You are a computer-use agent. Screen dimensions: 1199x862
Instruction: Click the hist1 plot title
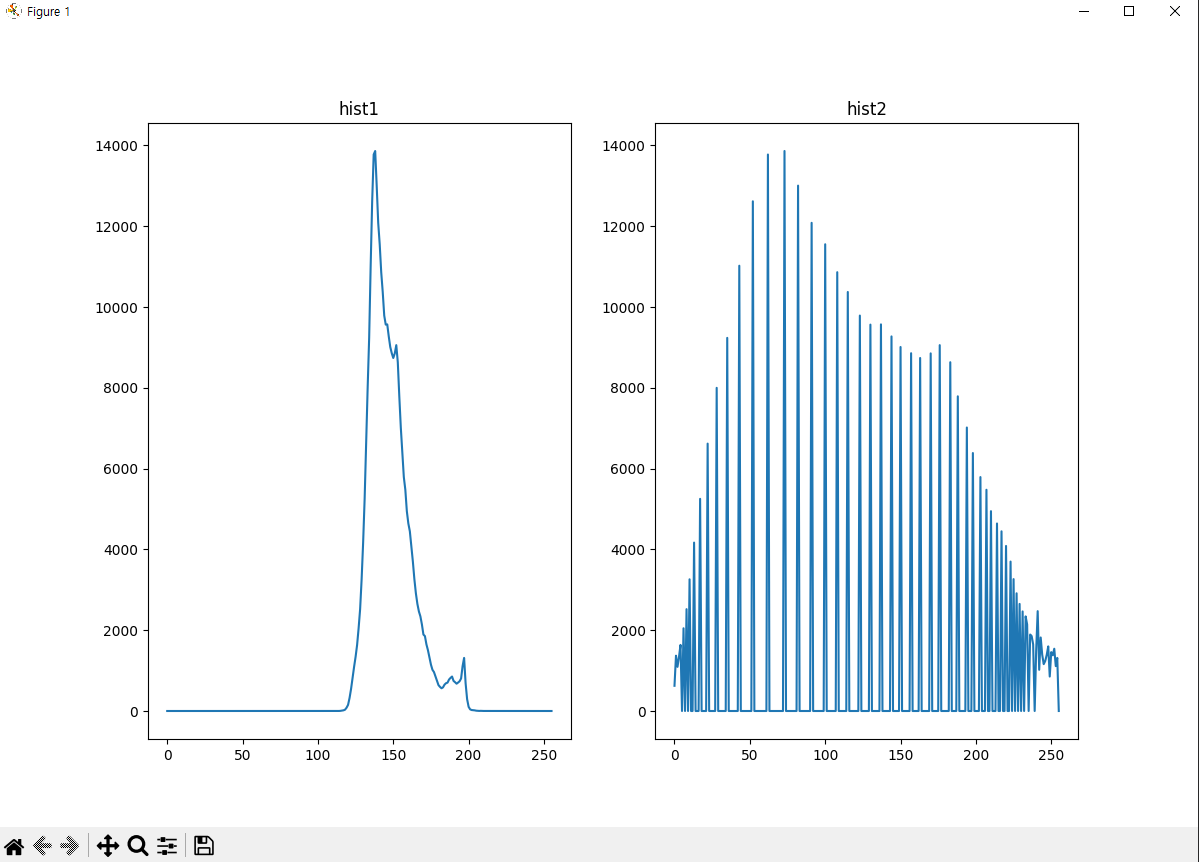click(359, 109)
